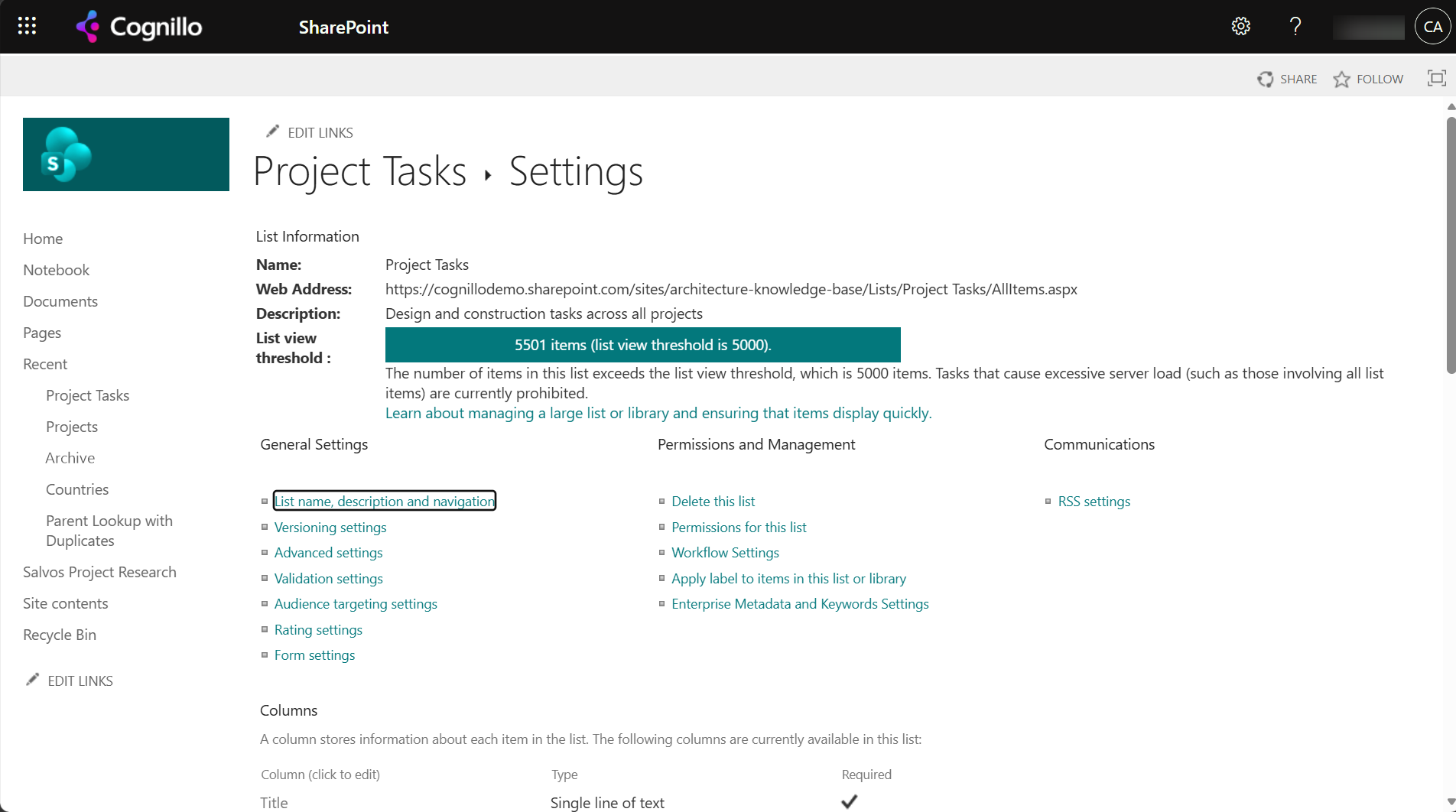The height and width of the screenshot is (812, 1456).
Task: Open Recent in the sidebar
Action: pos(45,364)
